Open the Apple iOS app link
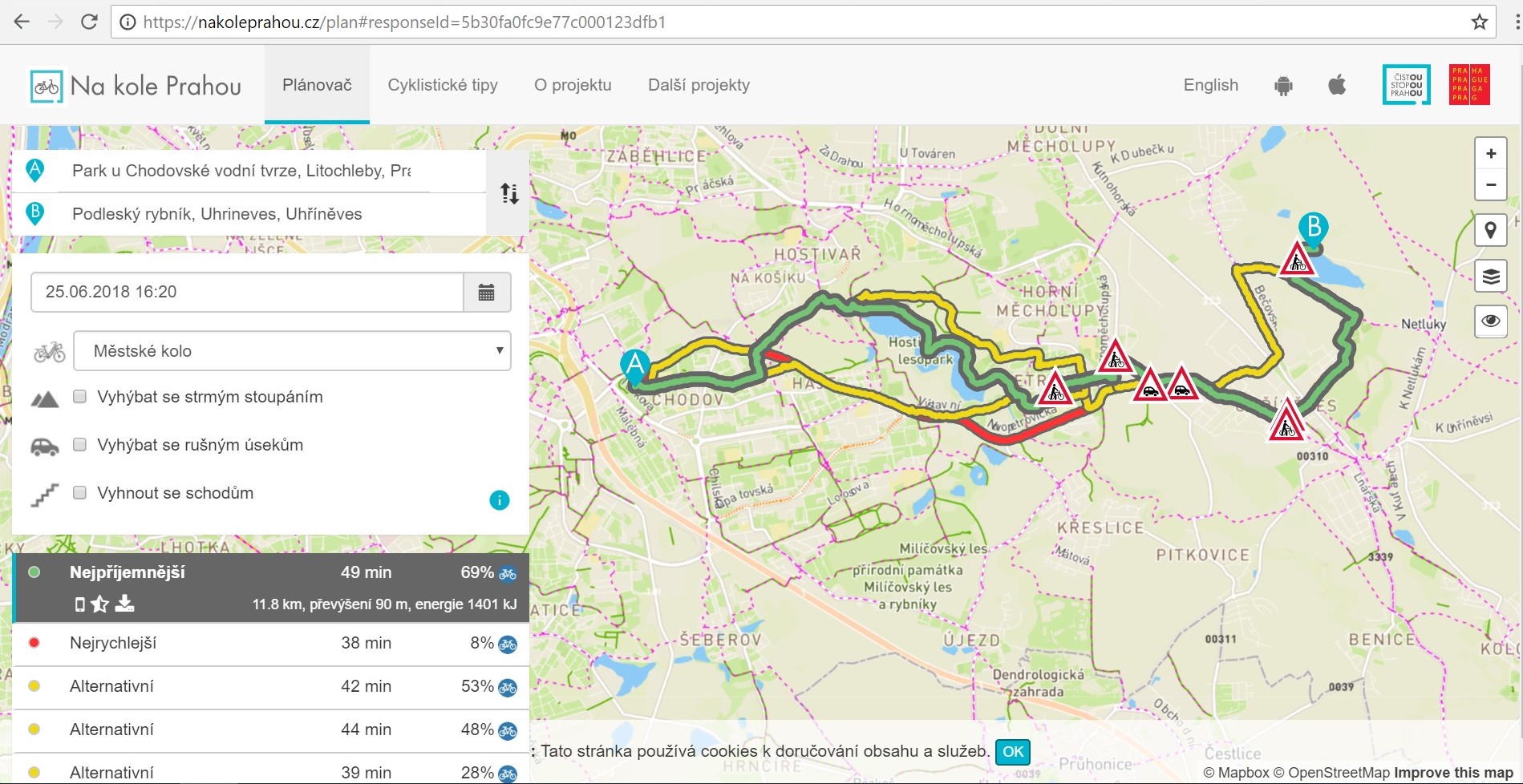Viewport: 1523px width, 784px height. coord(1336,85)
